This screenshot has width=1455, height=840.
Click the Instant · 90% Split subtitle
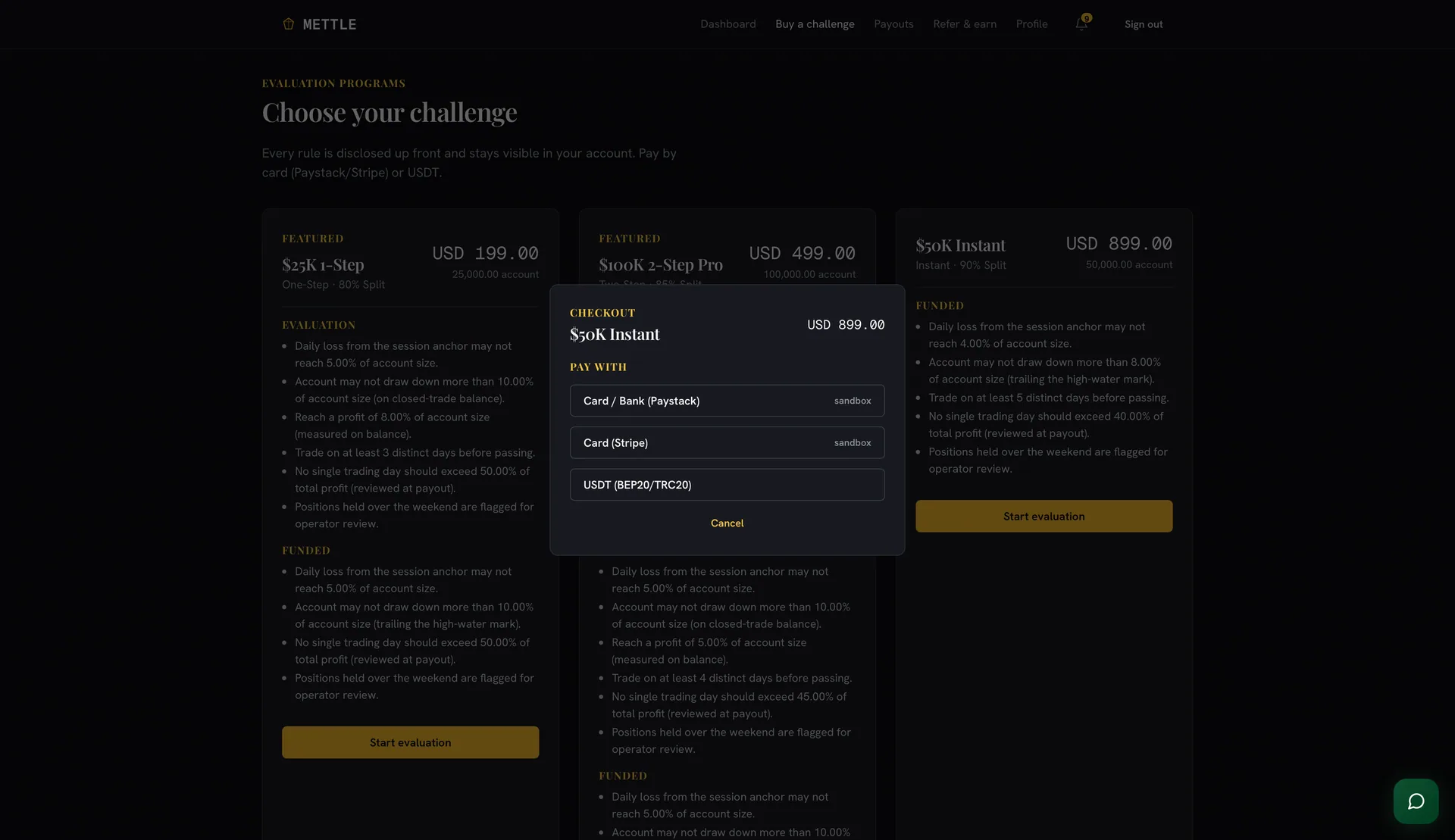coord(960,265)
